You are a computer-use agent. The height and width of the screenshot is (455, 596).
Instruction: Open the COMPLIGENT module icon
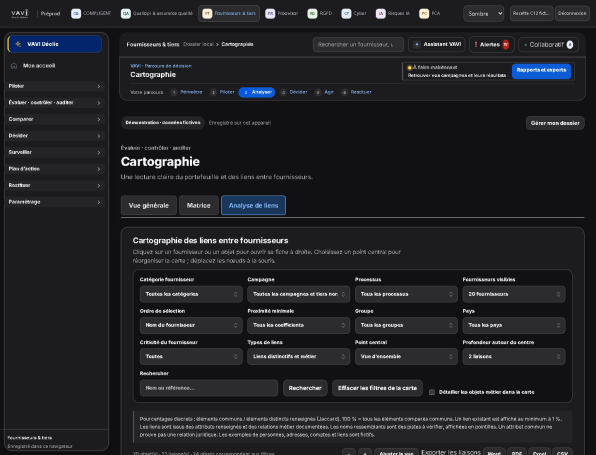[76, 14]
